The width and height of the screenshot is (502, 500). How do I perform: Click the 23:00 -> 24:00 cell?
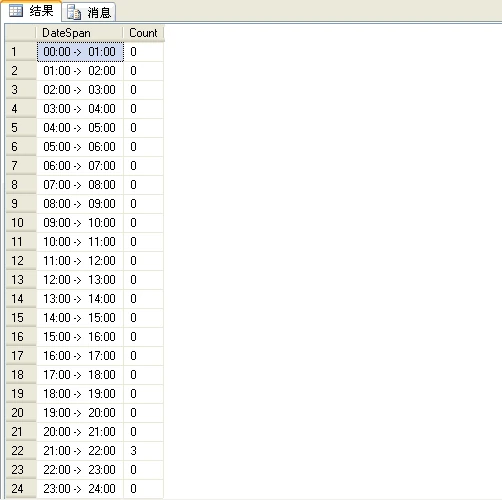pos(80,489)
